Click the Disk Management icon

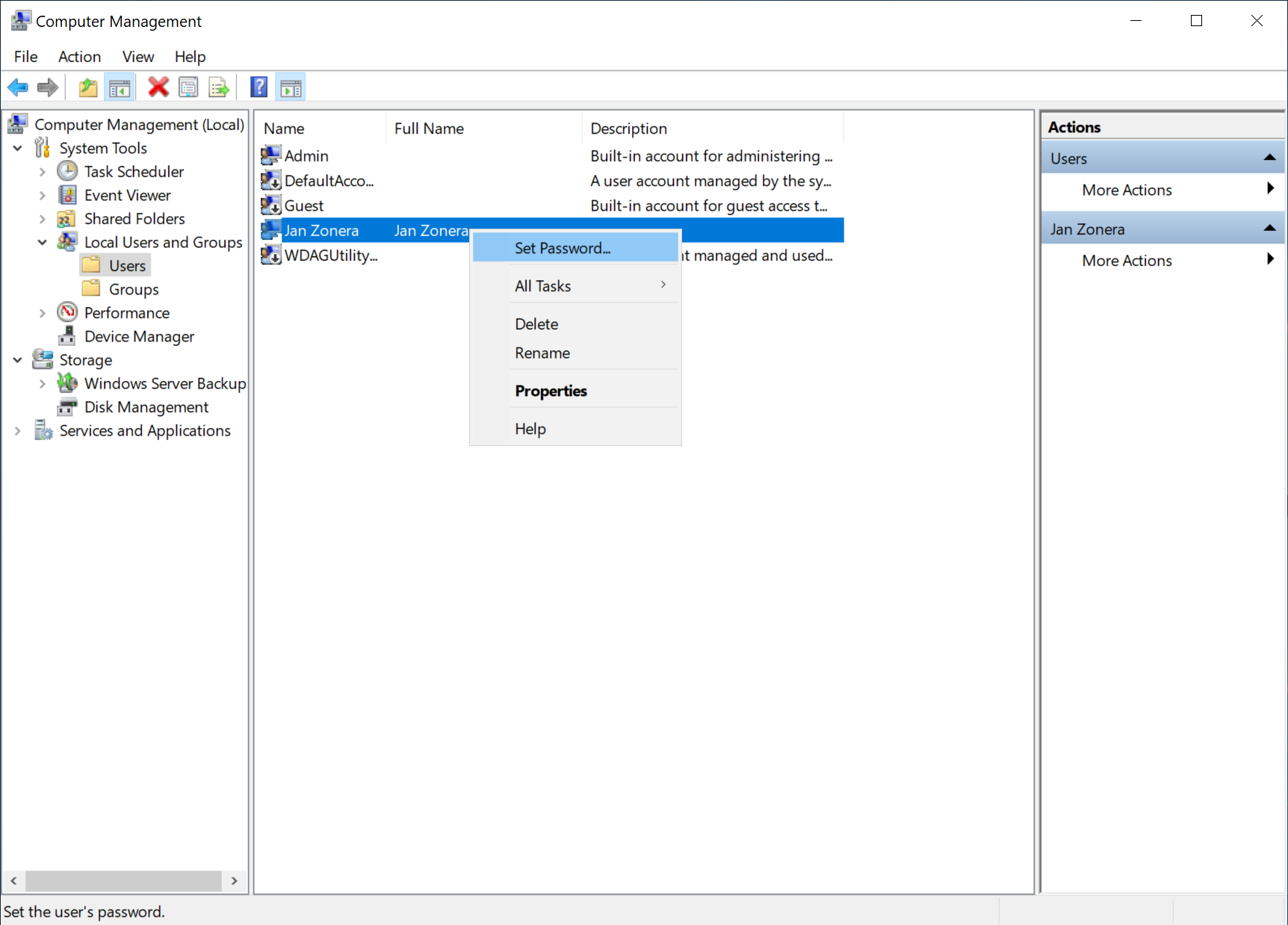(67, 407)
